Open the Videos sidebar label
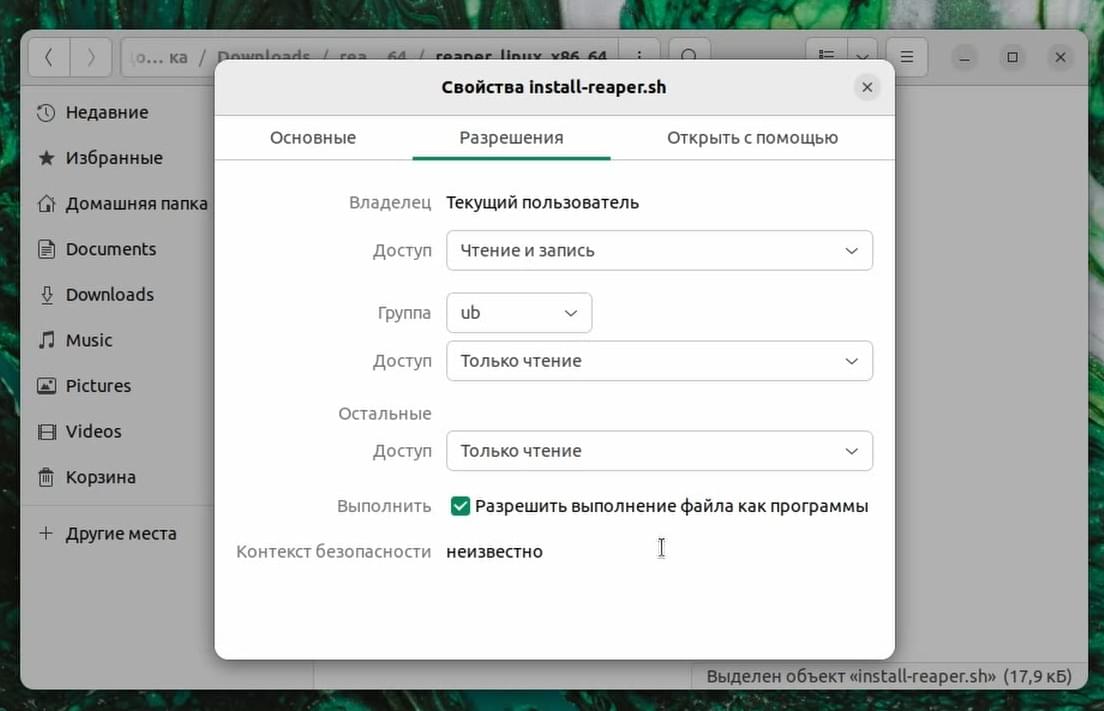 coord(94,432)
